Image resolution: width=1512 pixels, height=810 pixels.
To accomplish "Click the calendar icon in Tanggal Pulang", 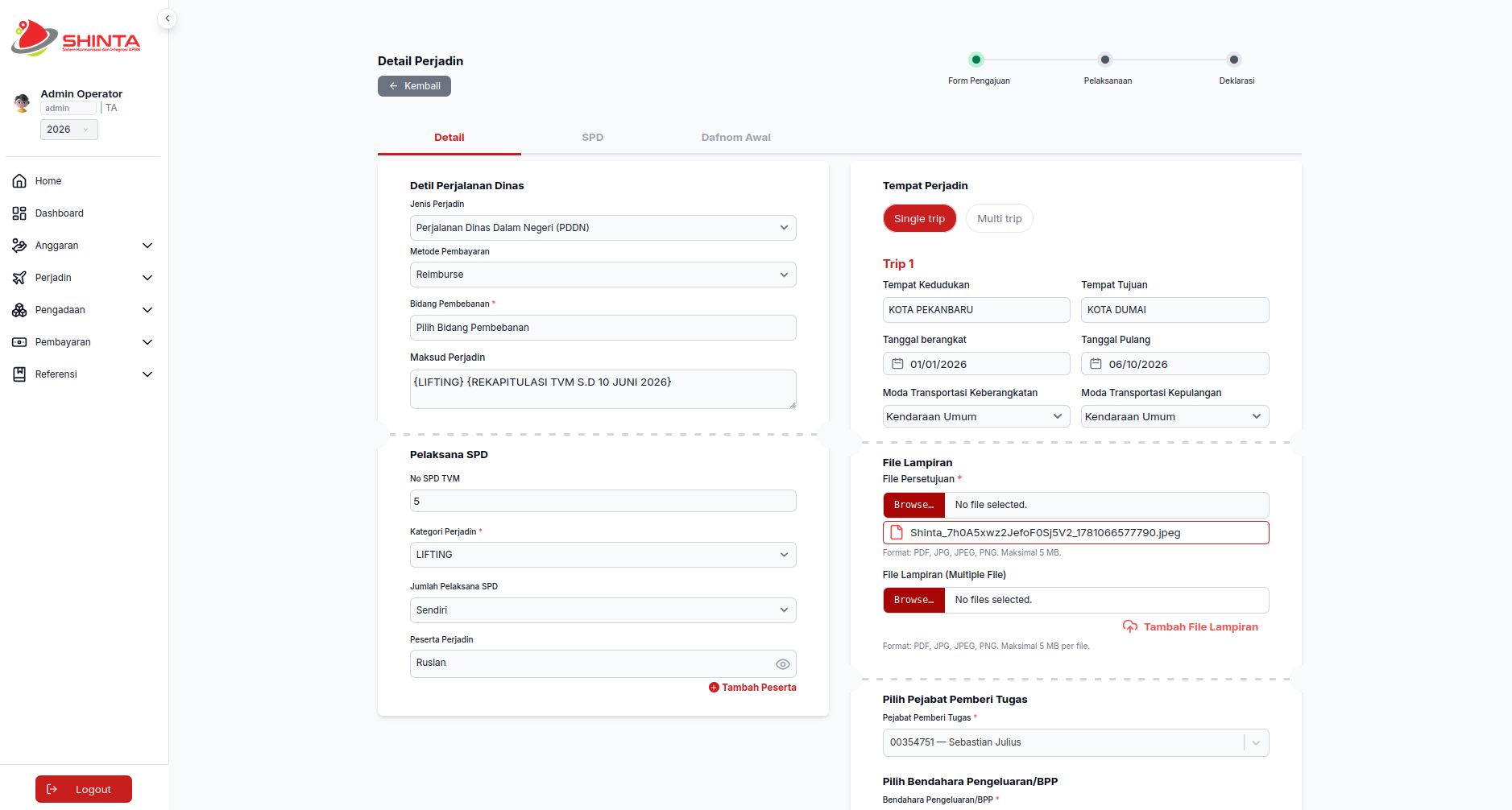I will (1096, 364).
